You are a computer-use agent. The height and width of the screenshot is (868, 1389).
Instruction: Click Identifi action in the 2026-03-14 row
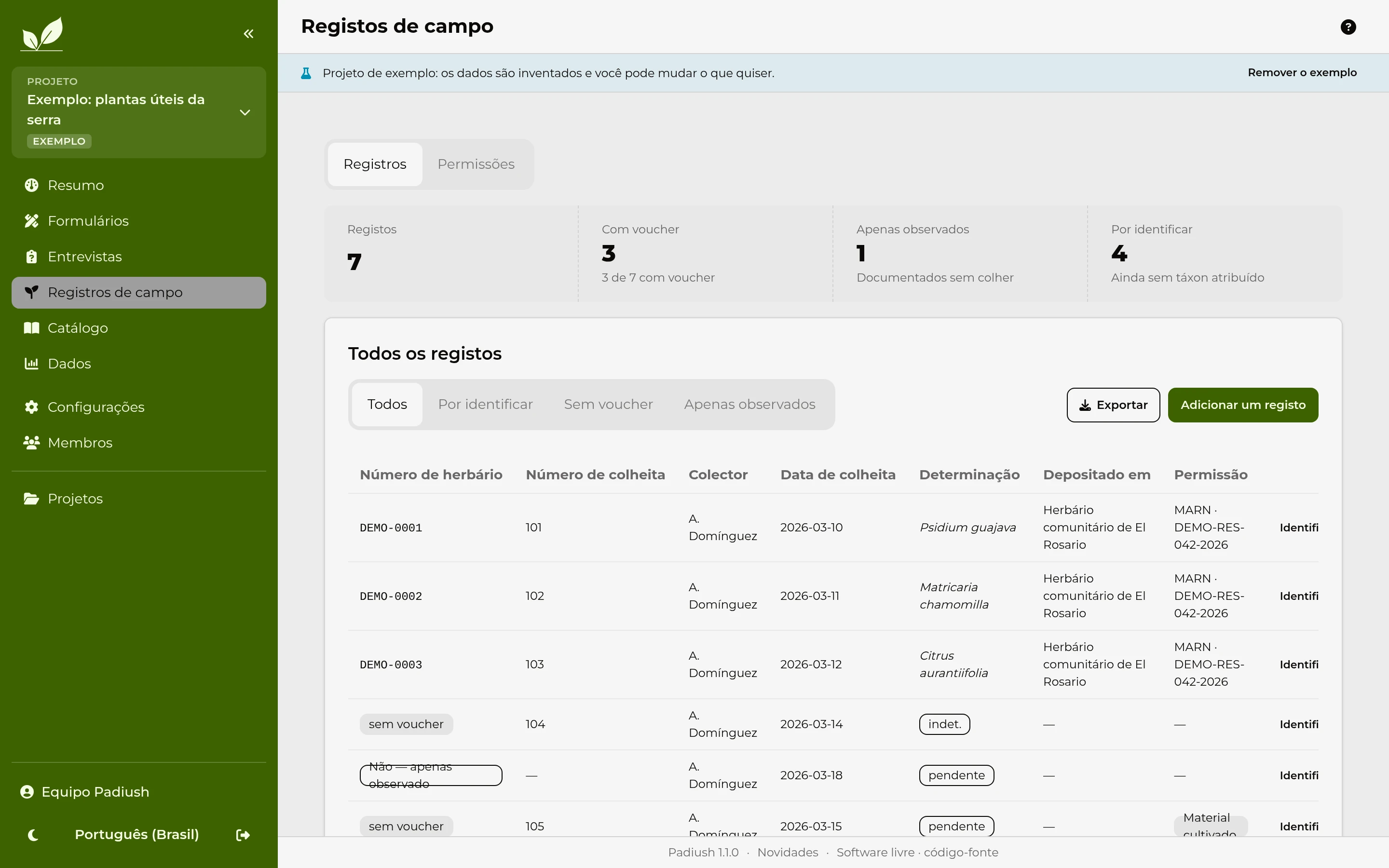[x=1299, y=724]
